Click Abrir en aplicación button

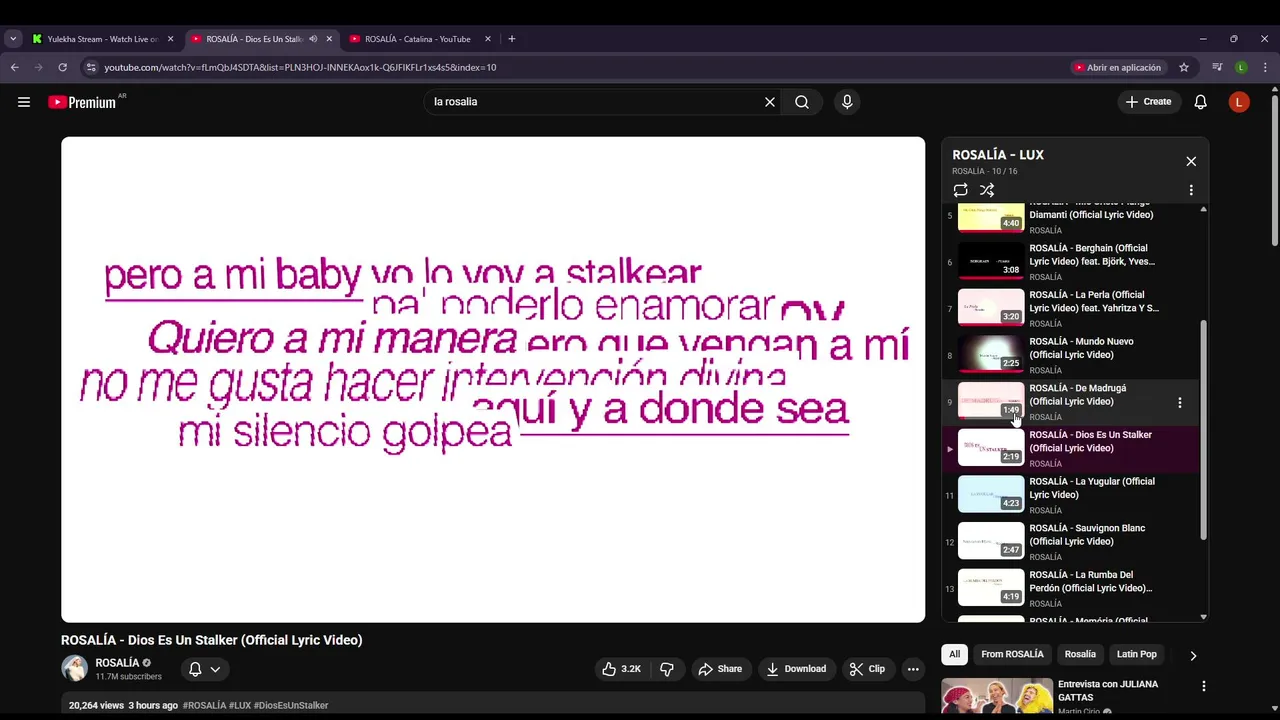click(x=1118, y=68)
